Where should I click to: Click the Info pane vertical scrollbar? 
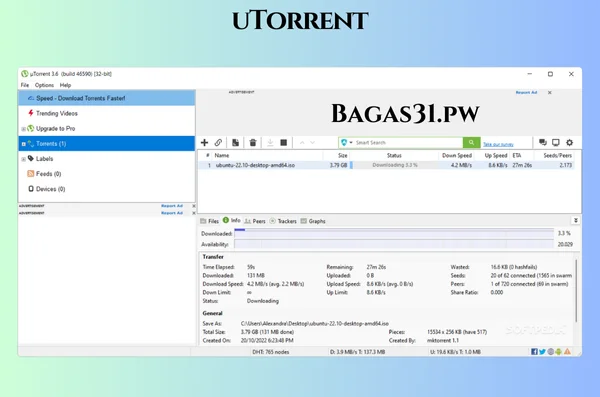pyautogui.click(x=576, y=291)
